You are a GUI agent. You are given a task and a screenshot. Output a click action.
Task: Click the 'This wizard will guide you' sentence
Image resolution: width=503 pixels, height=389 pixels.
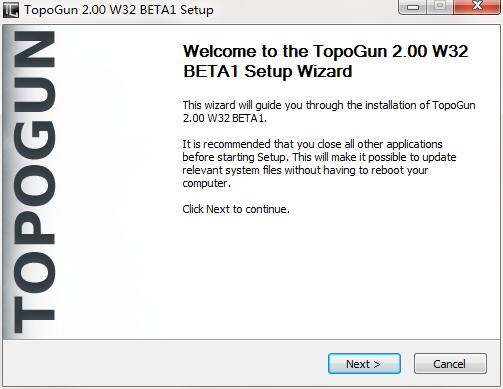click(x=329, y=105)
